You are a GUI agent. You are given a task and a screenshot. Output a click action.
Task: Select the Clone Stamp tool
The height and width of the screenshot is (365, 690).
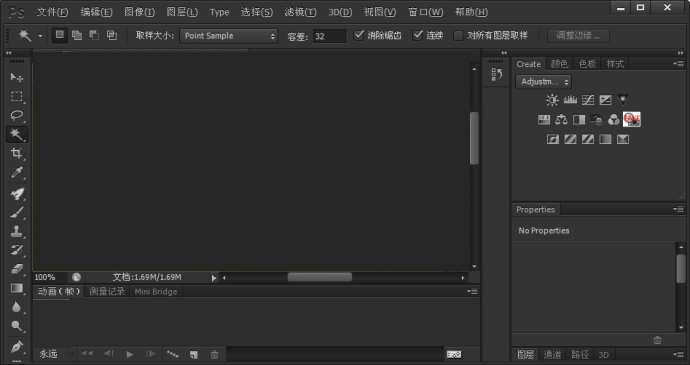point(17,231)
